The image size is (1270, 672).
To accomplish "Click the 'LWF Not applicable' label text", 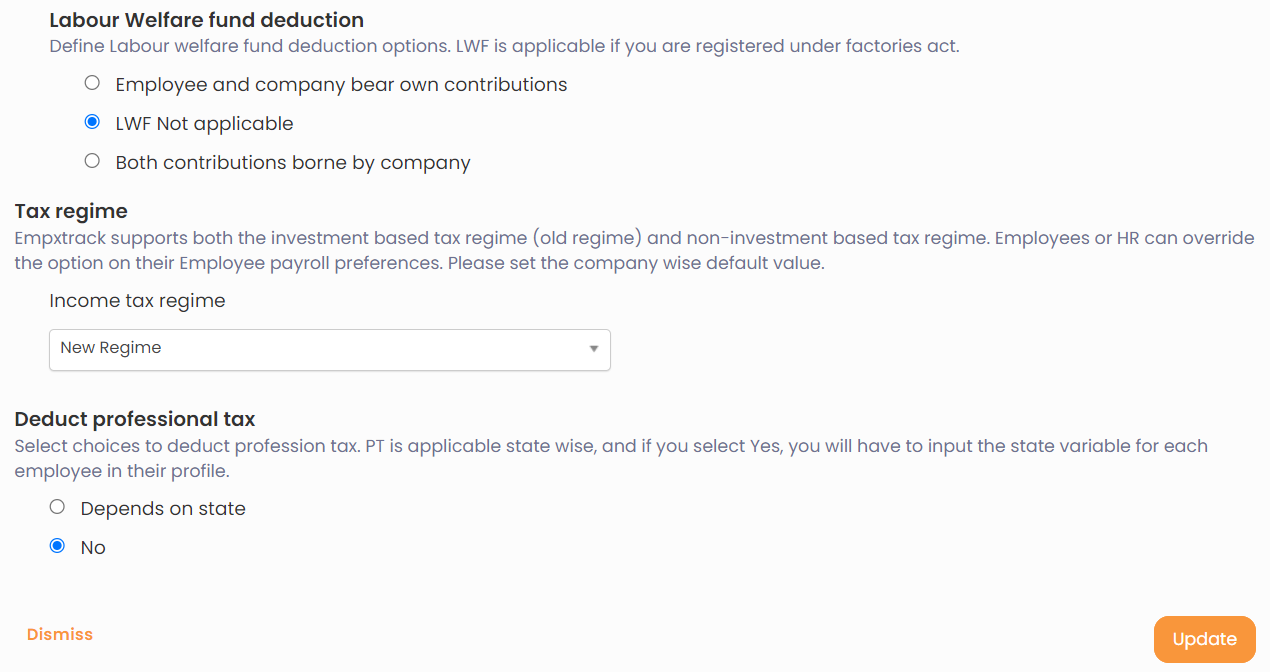I will tap(205, 124).
